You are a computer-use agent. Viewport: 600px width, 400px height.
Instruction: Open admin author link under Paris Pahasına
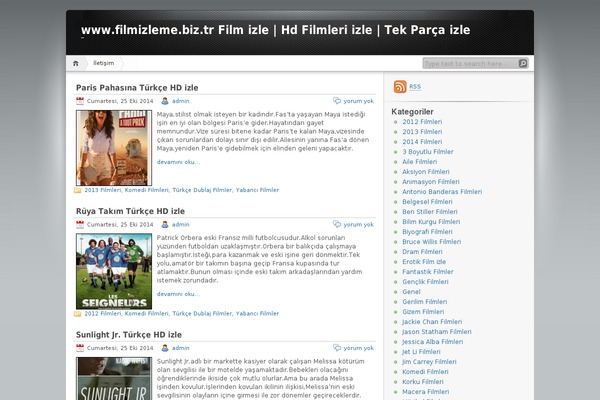click(181, 101)
